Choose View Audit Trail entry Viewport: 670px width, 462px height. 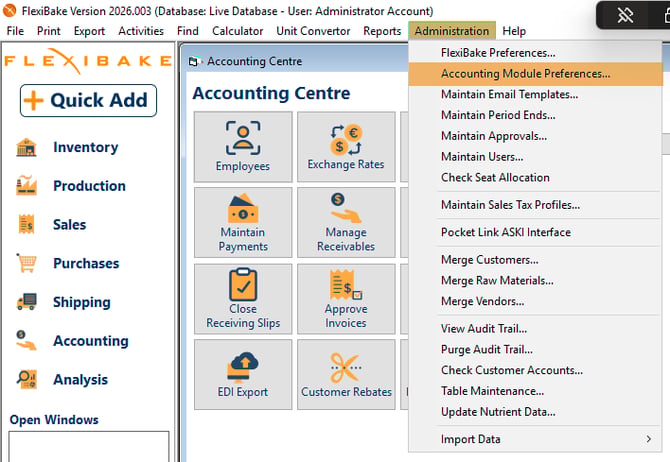coord(535,329)
